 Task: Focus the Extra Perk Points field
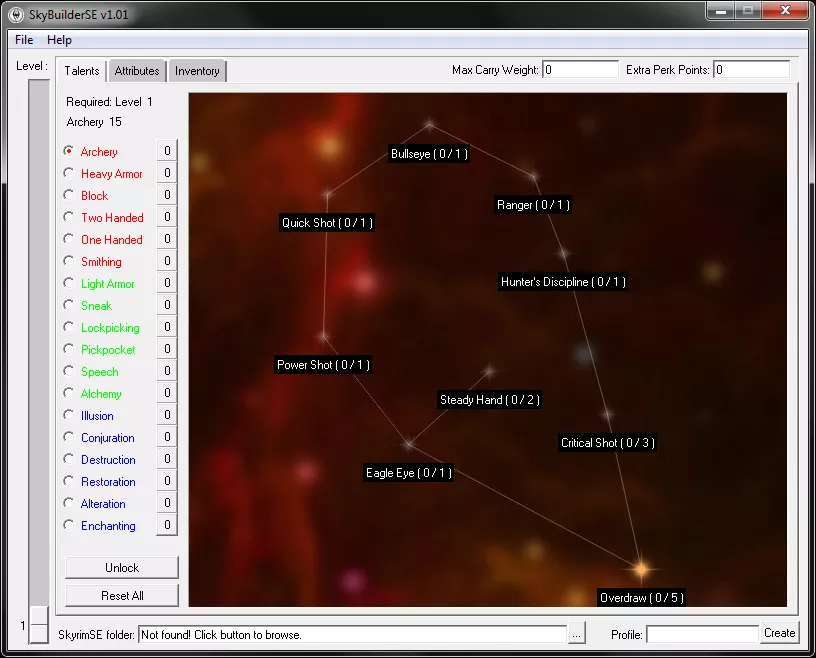(x=751, y=70)
